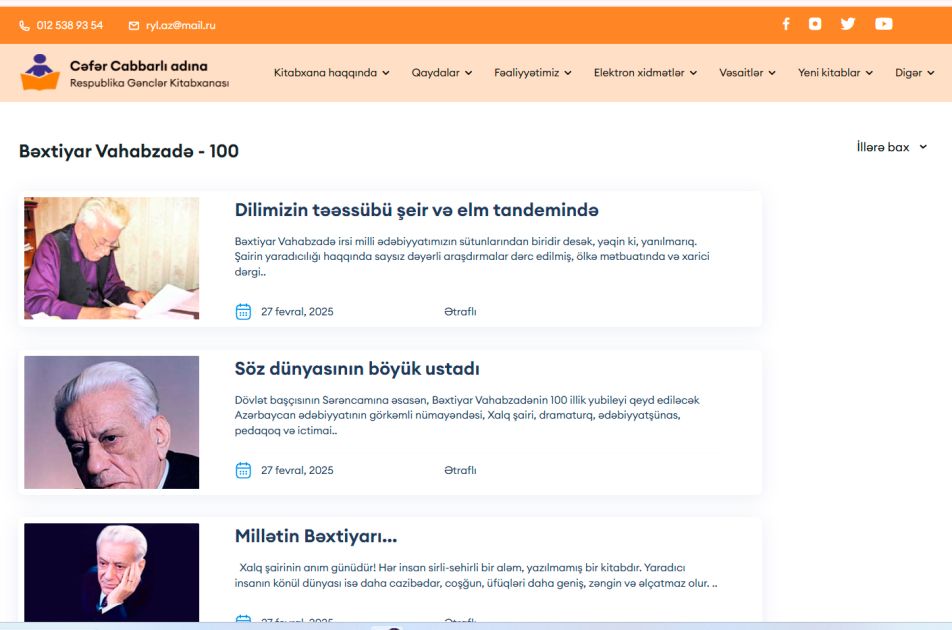Click date 27 fevral, 2025 of Söz dünyasının
Image resolution: width=952 pixels, height=630 pixels.
tap(297, 470)
